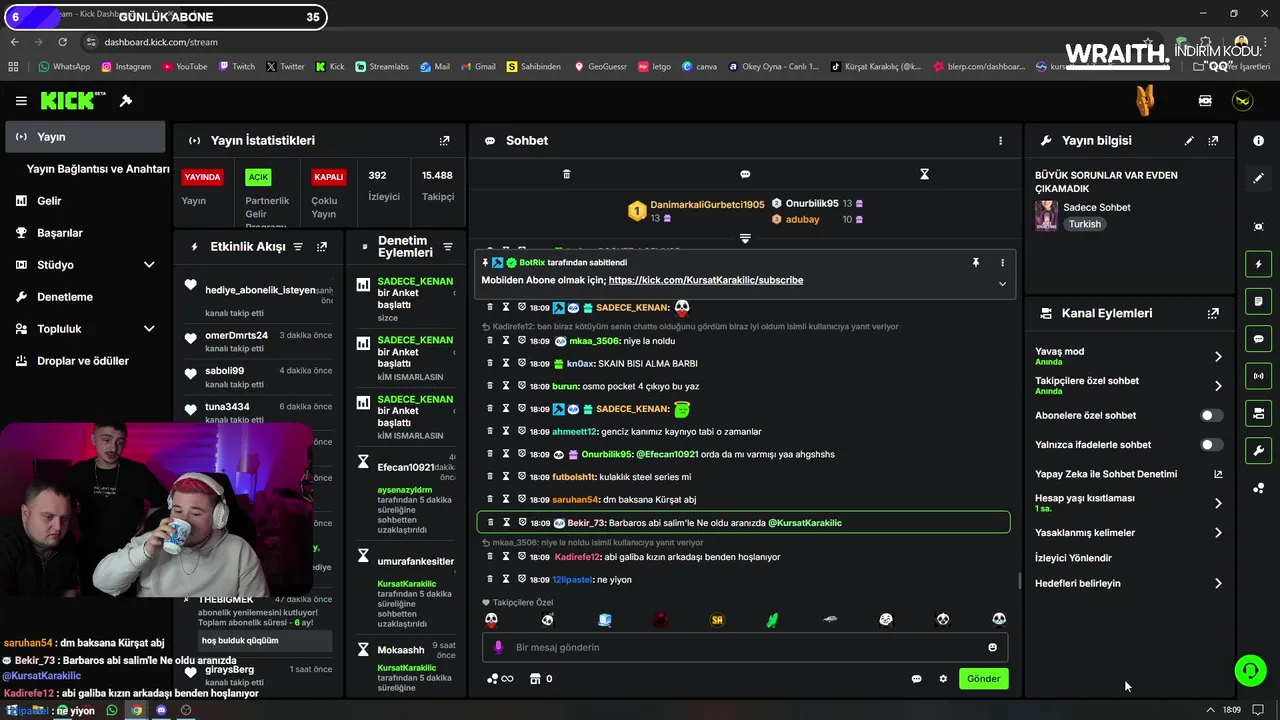Click the green Gönder button
Screen dimensions: 1280x720
983,679
